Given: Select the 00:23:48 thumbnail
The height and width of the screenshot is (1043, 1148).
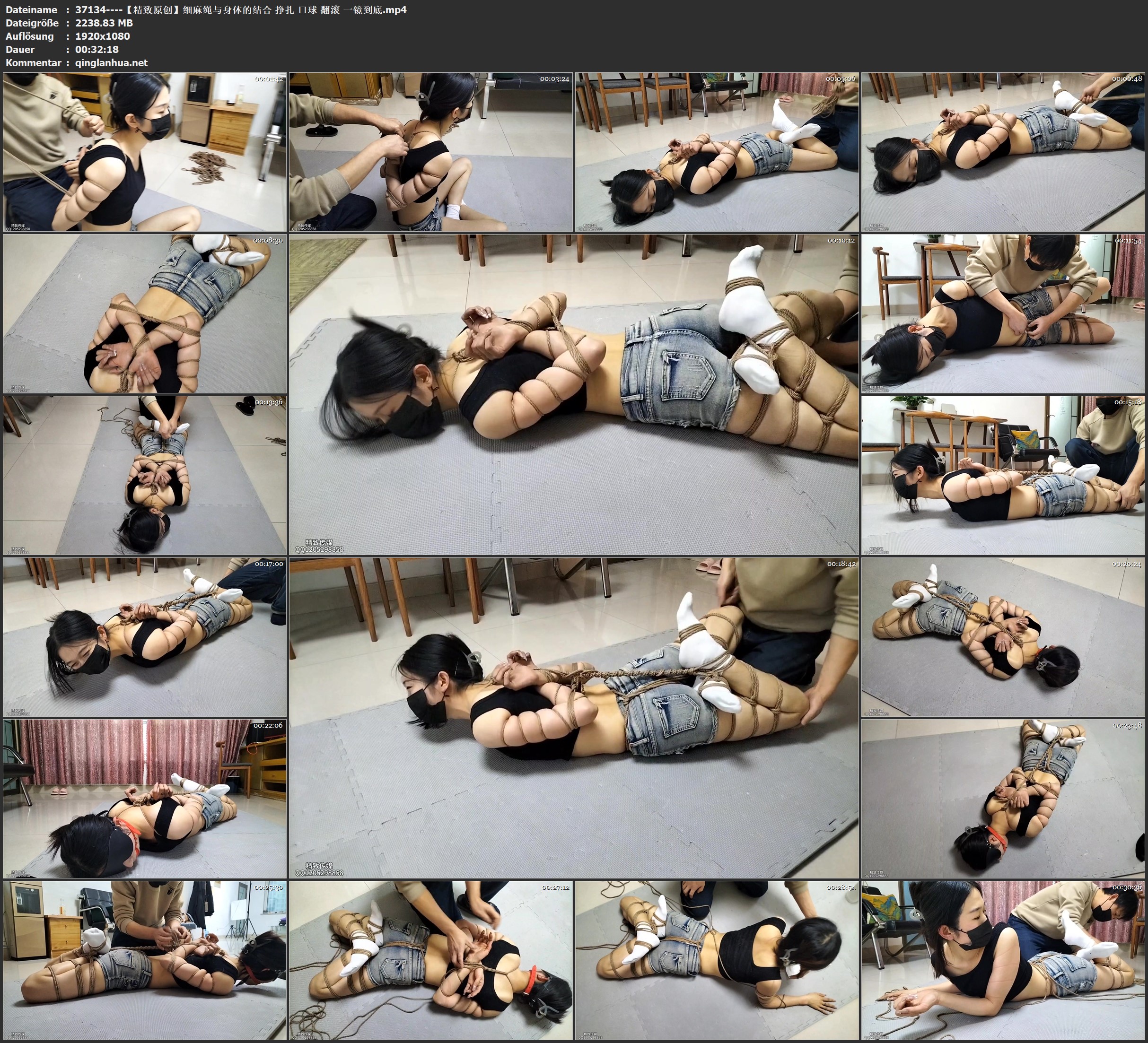Looking at the screenshot, I should (x=1003, y=798).
